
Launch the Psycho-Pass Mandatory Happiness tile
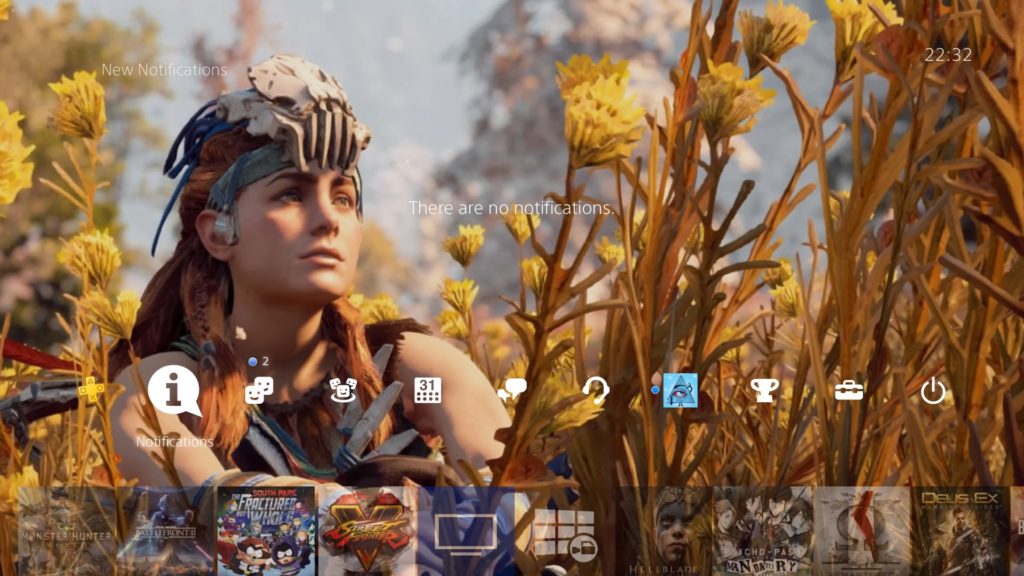point(762,531)
